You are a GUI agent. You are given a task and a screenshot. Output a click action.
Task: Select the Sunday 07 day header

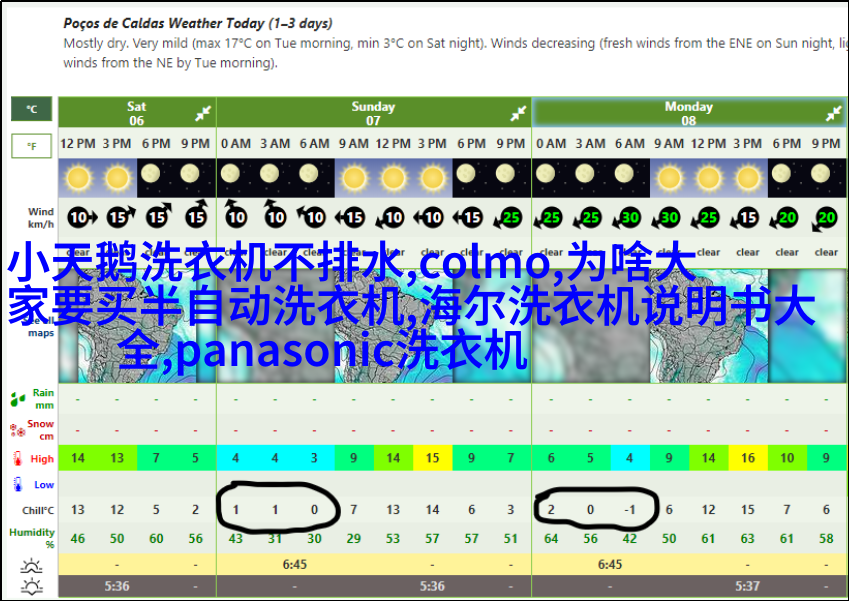click(374, 113)
